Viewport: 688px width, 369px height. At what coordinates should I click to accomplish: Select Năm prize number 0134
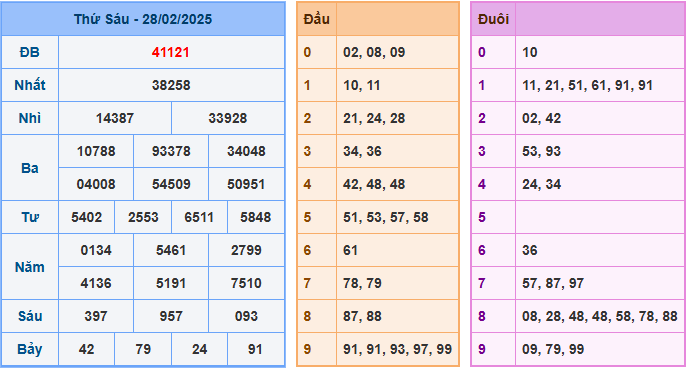click(x=96, y=250)
